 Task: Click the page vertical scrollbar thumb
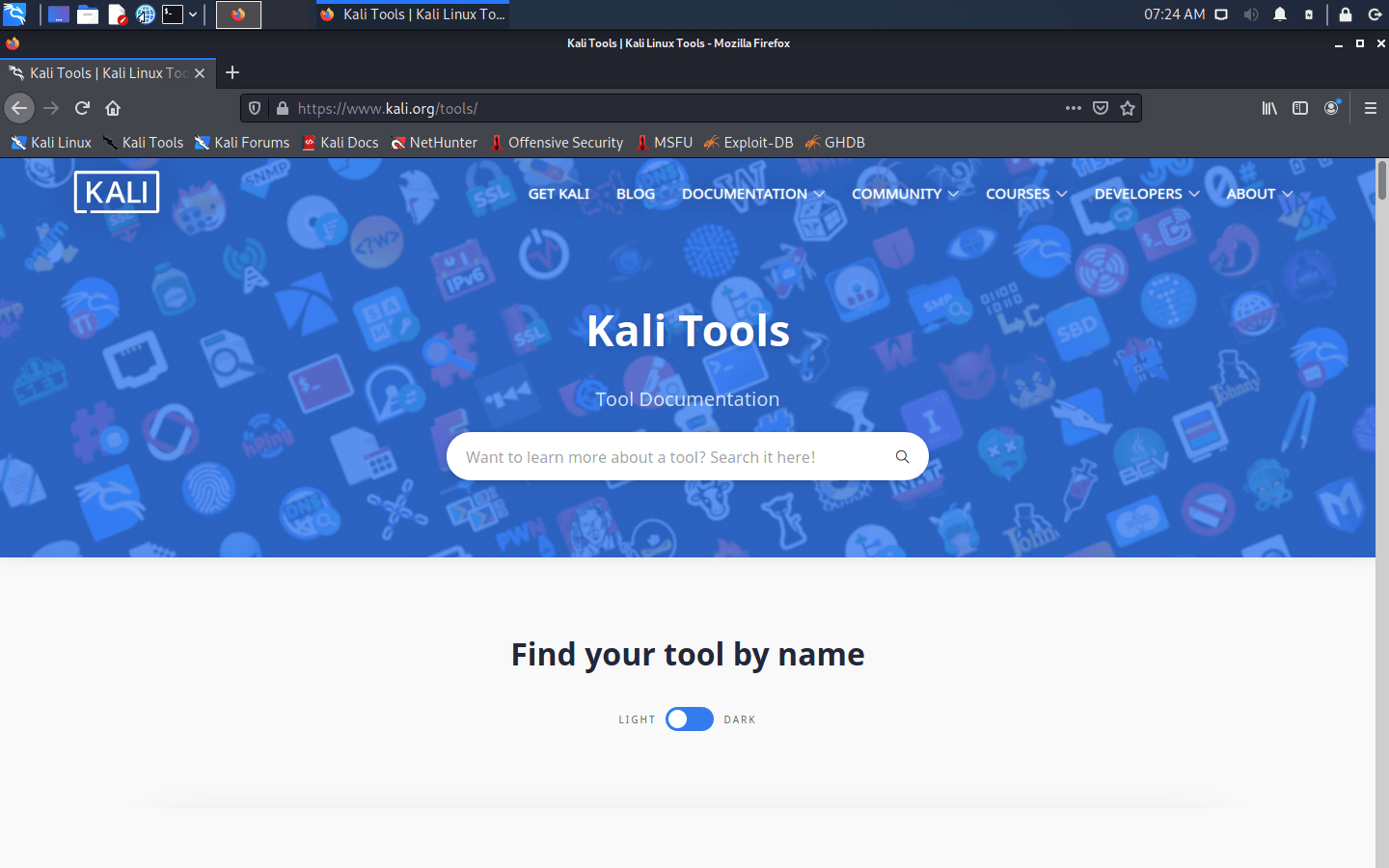(1382, 180)
